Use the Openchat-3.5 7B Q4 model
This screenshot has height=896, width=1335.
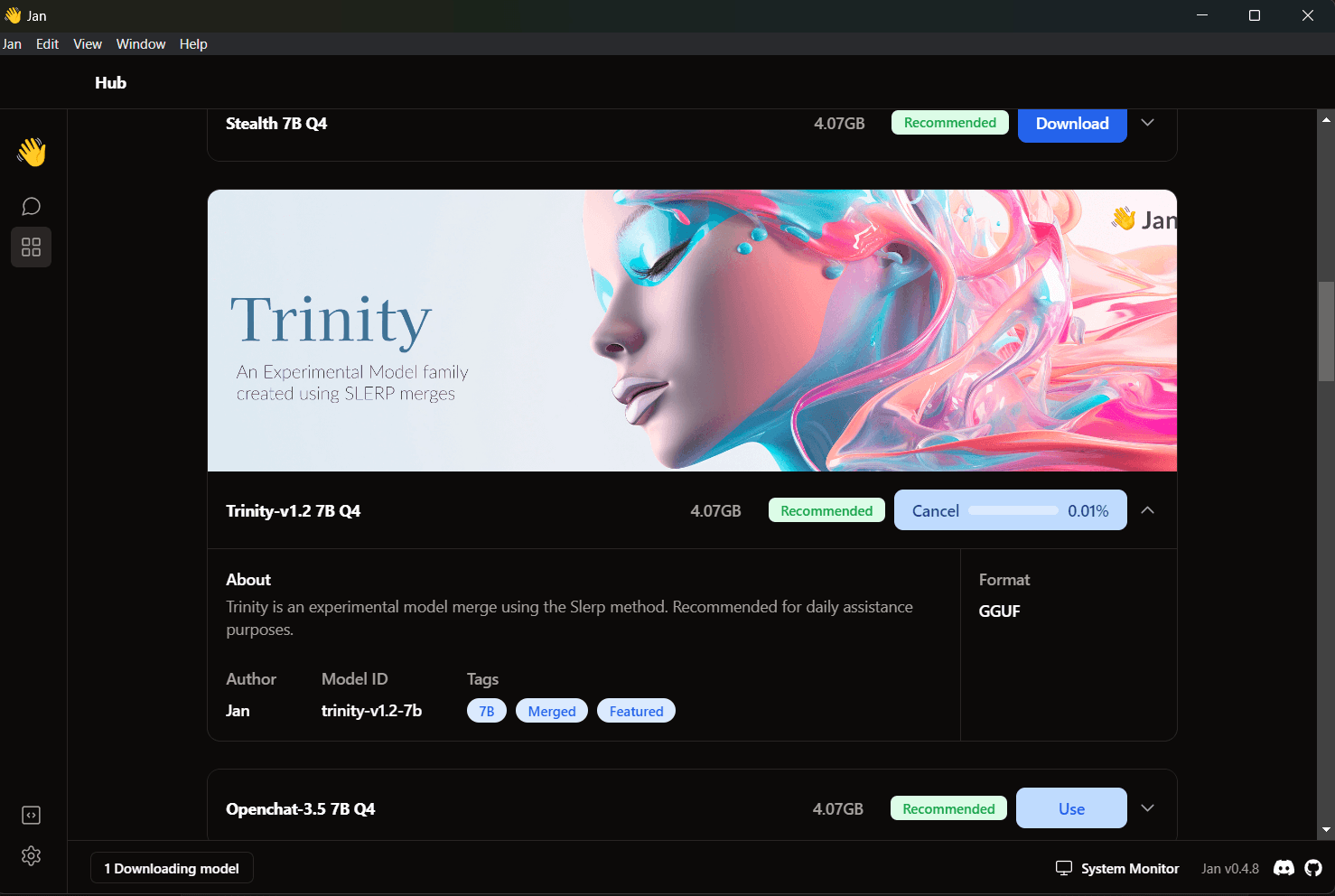tap(1071, 808)
